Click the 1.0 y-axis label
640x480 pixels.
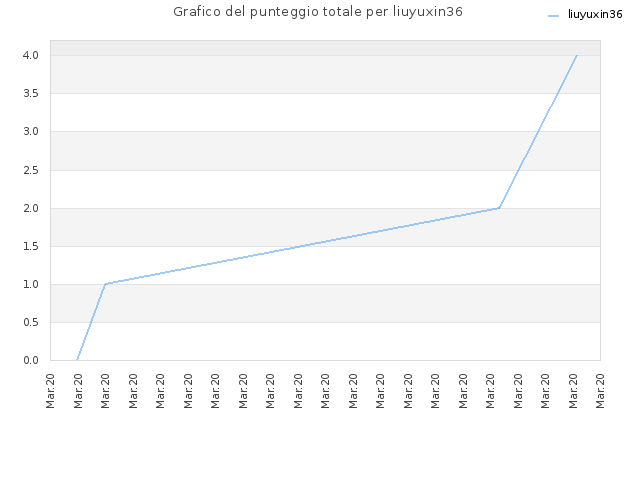point(31,284)
